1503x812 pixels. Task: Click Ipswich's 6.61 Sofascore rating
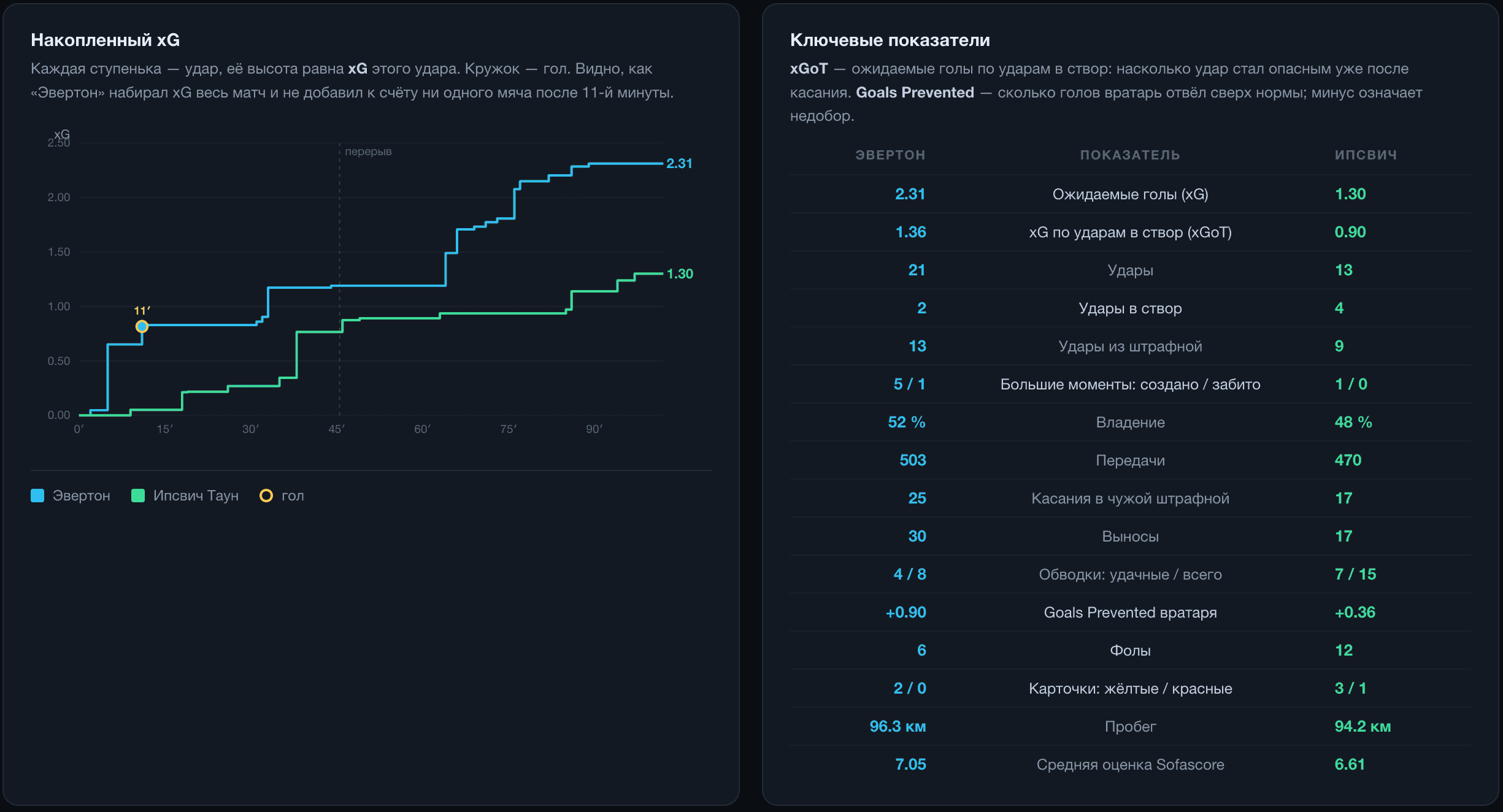1350,764
